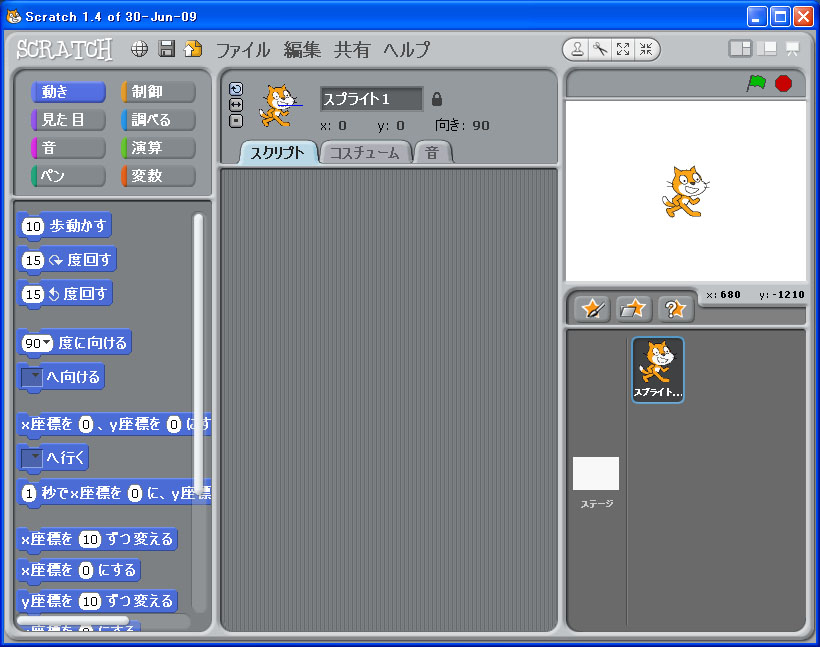Select the スプライト1 thumbnail in sprite list
This screenshot has width=820, height=647.
[658, 370]
